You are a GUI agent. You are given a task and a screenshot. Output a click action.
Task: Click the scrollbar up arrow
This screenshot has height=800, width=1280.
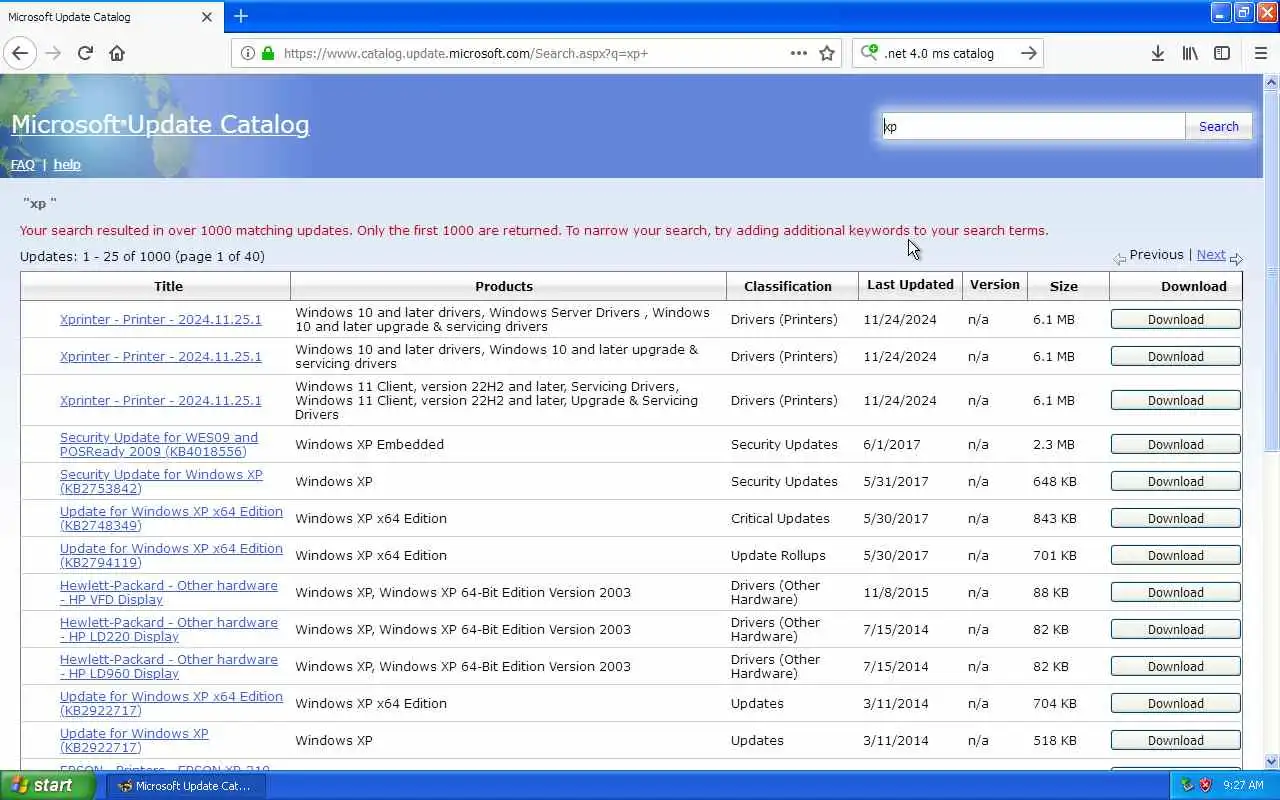[1272, 82]
